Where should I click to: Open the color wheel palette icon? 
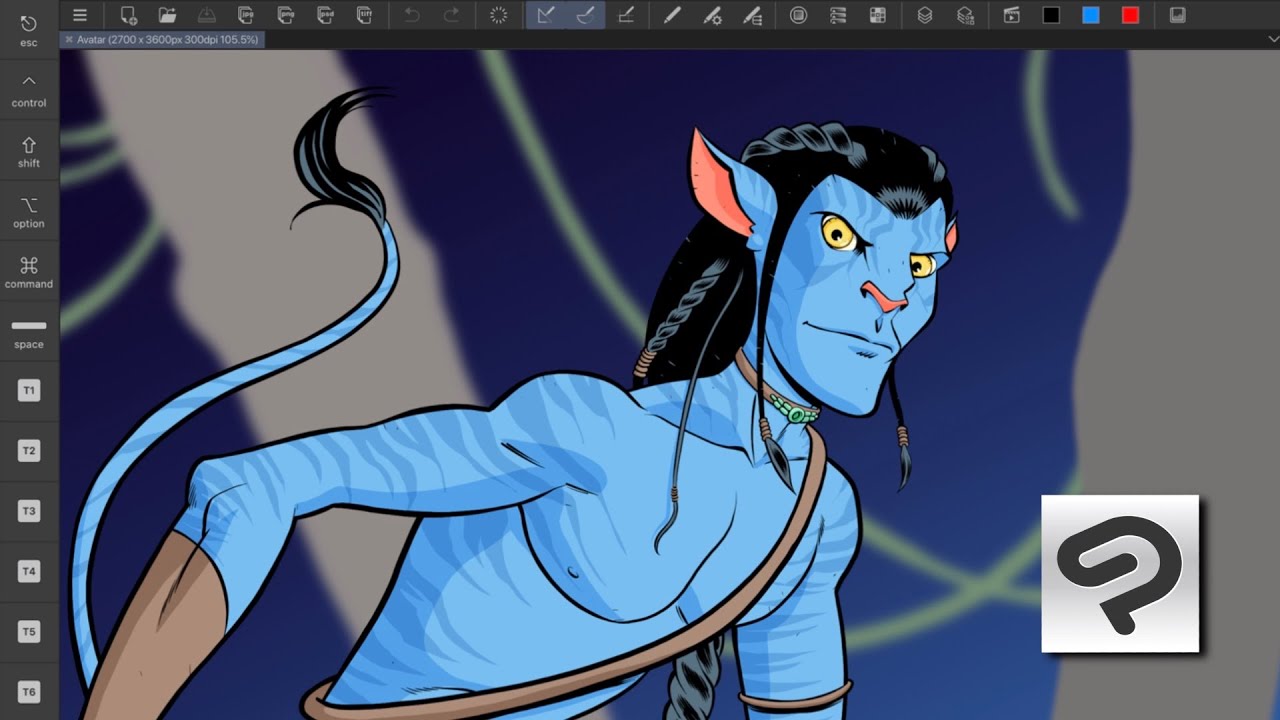pos(798,15)
